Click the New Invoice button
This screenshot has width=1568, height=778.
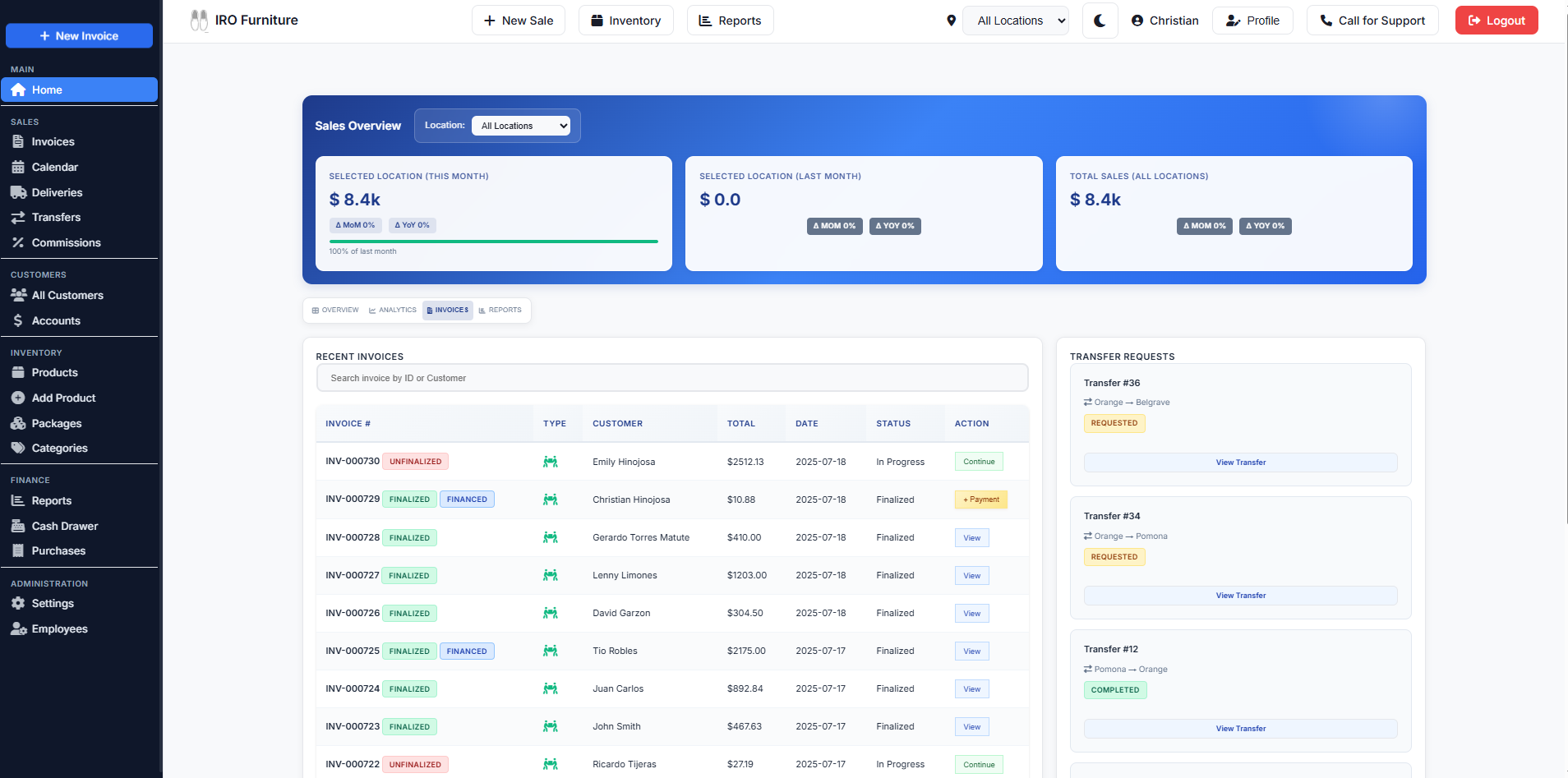point(79,36)
